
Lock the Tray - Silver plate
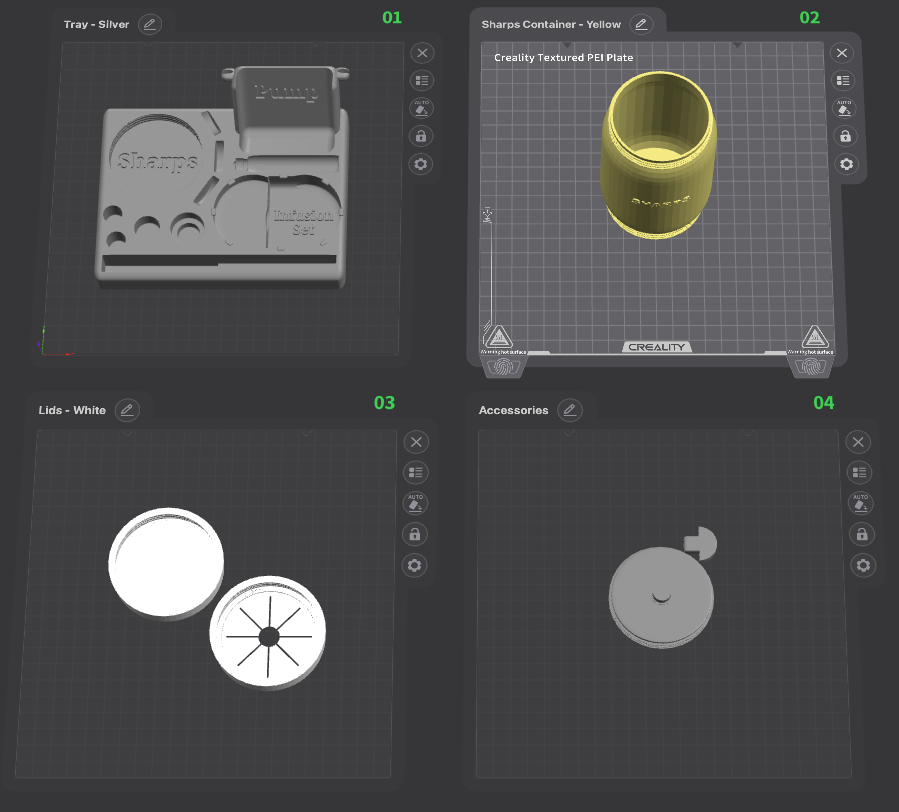(422, 136)
